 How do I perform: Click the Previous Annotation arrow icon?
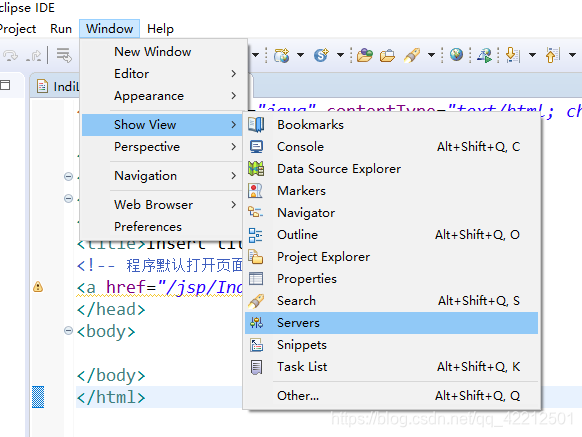[552, 55]
